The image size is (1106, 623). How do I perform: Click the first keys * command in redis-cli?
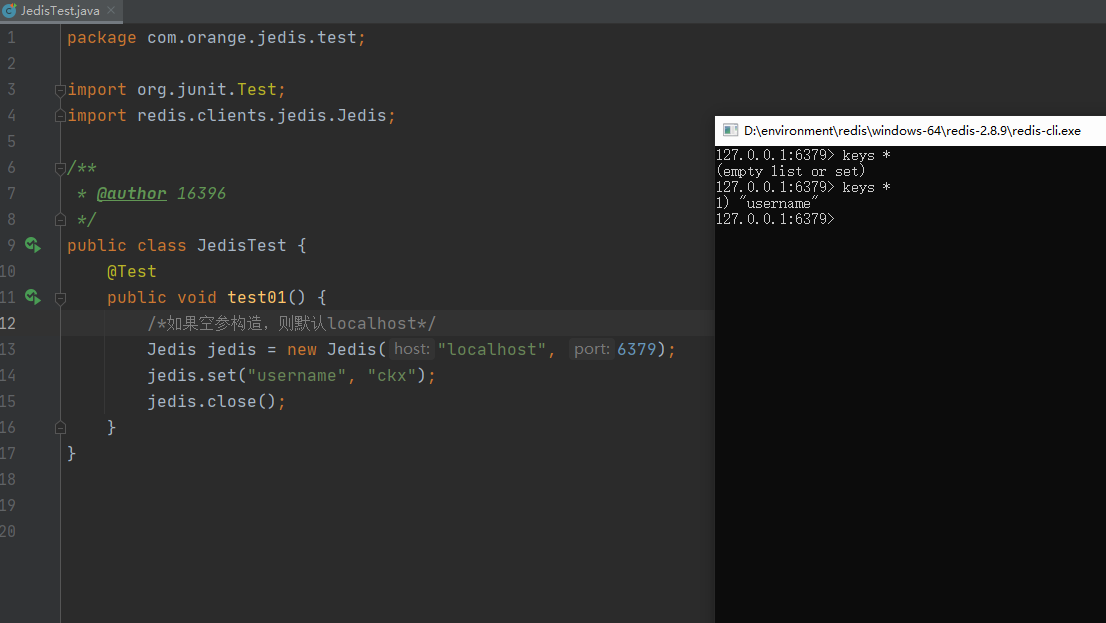(x=866, y=155)
